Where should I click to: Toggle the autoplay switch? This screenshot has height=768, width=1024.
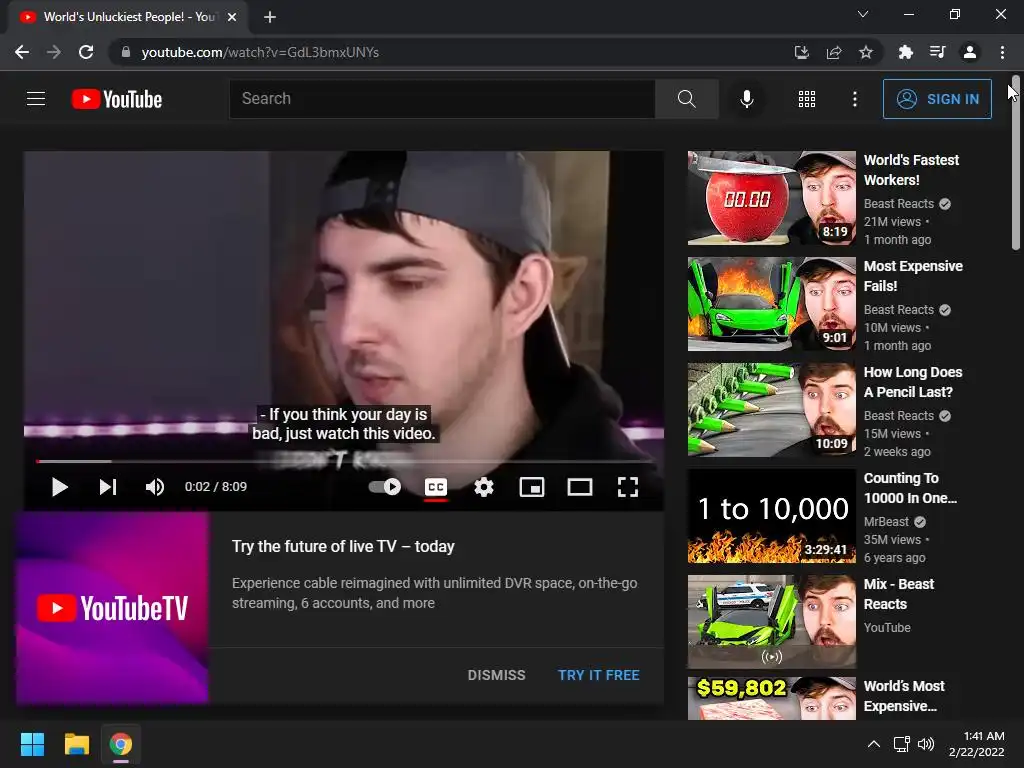click(385, 487)
